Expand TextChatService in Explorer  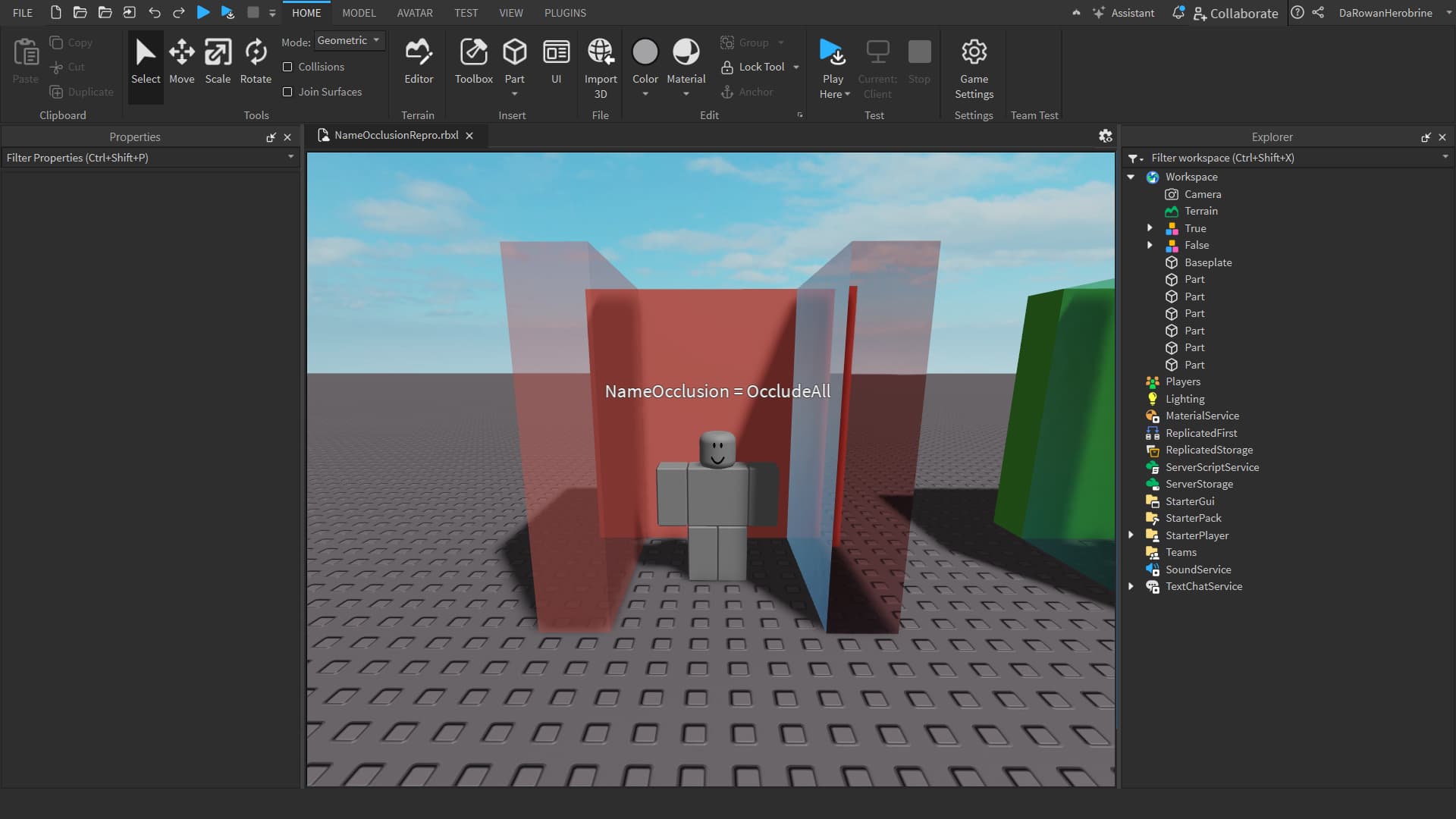[1131, 586]
